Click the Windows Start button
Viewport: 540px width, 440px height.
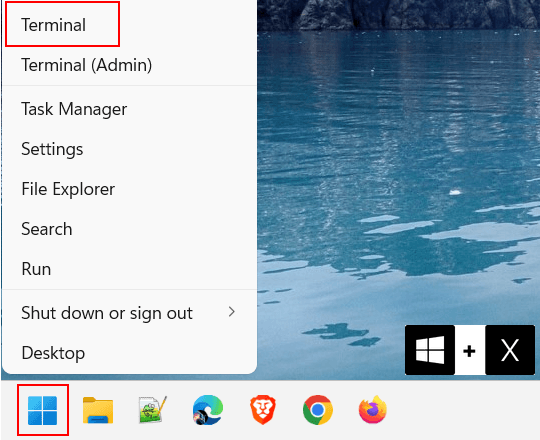pyautogui.click(x=43, y=410)
